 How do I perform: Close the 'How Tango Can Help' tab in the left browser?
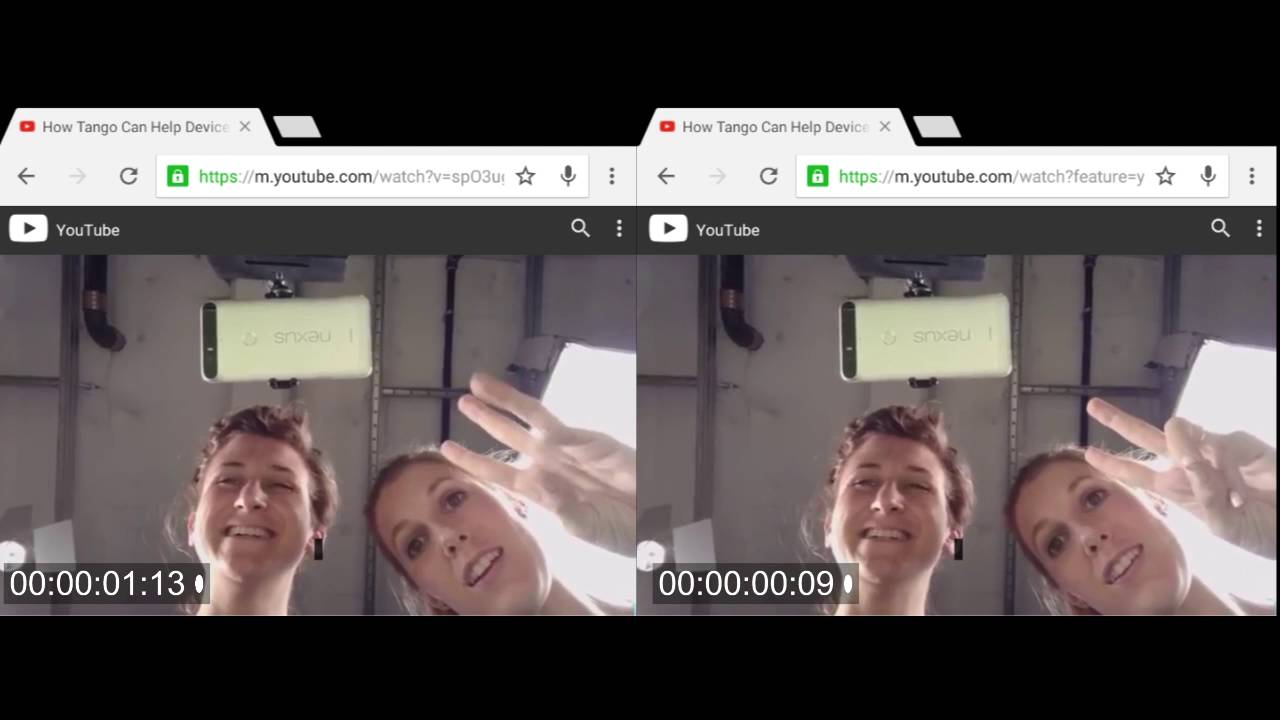coord(245,127)
